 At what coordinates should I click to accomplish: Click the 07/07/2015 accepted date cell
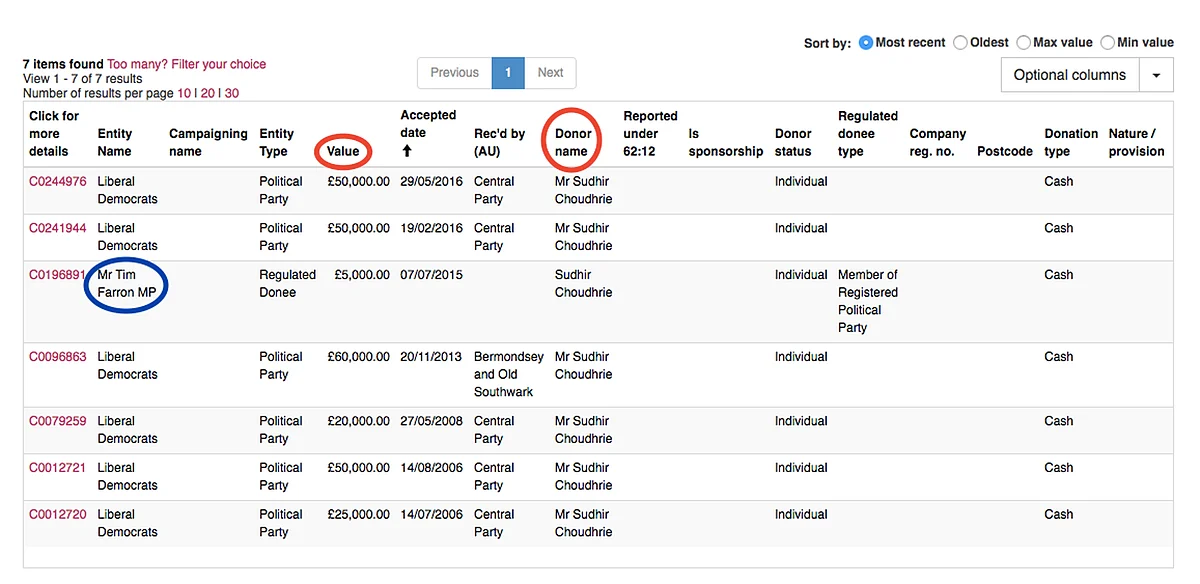point(432,275)
